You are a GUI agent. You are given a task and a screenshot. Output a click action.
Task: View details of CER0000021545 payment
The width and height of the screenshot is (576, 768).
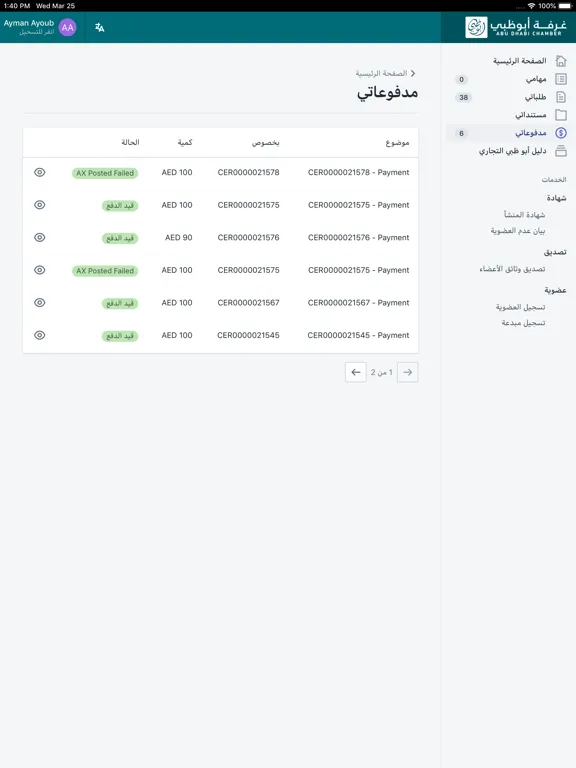click(40, 335)
